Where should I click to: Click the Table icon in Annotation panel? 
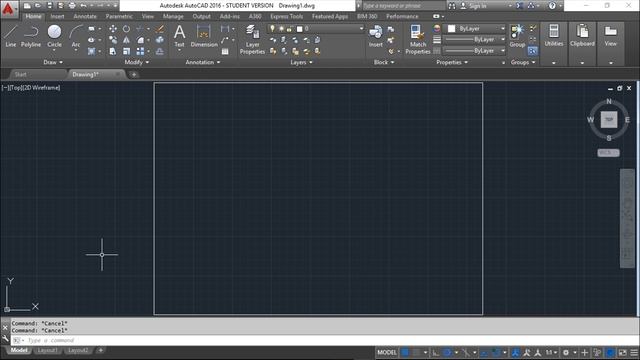(225, 51)
